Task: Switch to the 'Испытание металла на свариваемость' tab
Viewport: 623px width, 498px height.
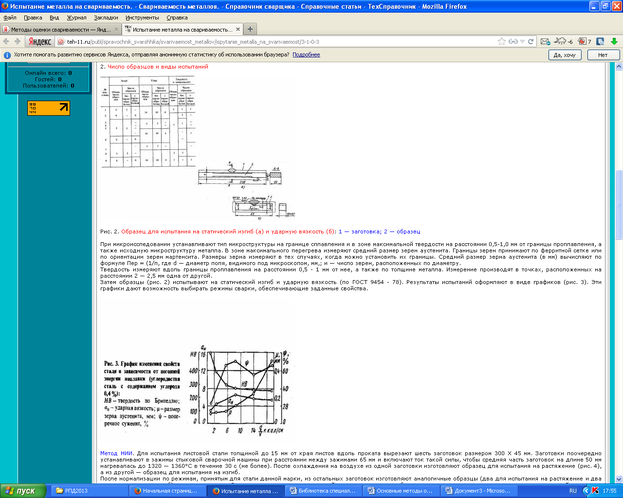Action: click(182, 29)
